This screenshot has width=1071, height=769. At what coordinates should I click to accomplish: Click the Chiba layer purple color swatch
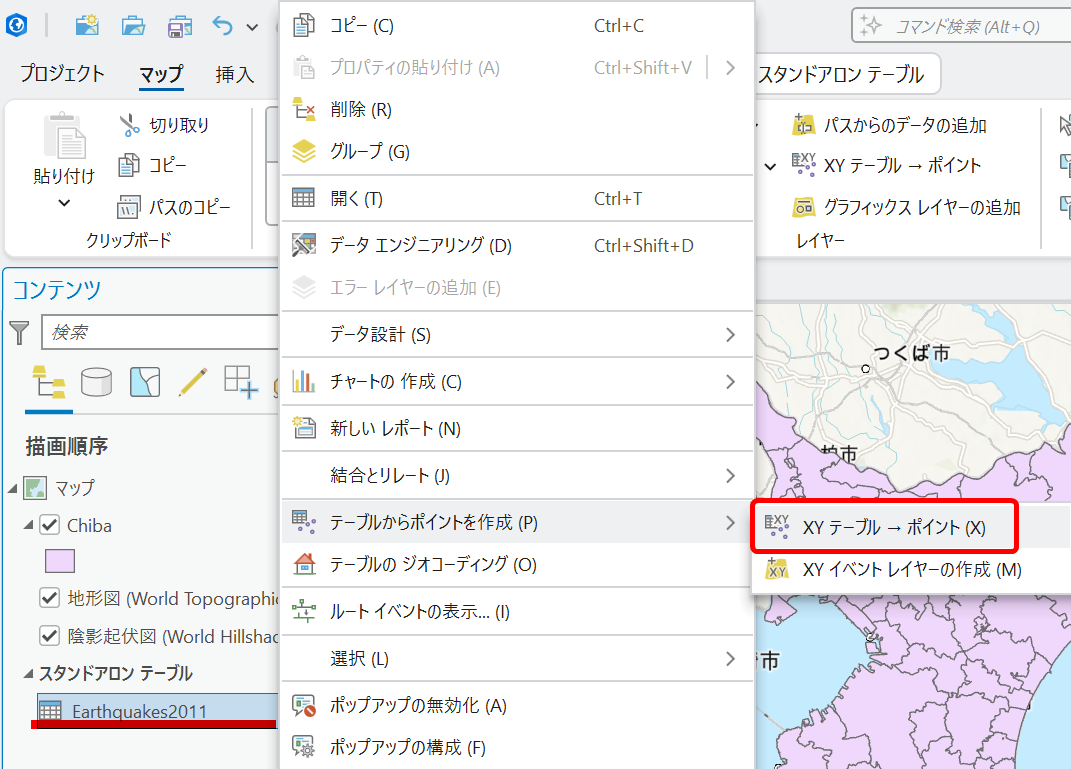(x=59, y=561)
